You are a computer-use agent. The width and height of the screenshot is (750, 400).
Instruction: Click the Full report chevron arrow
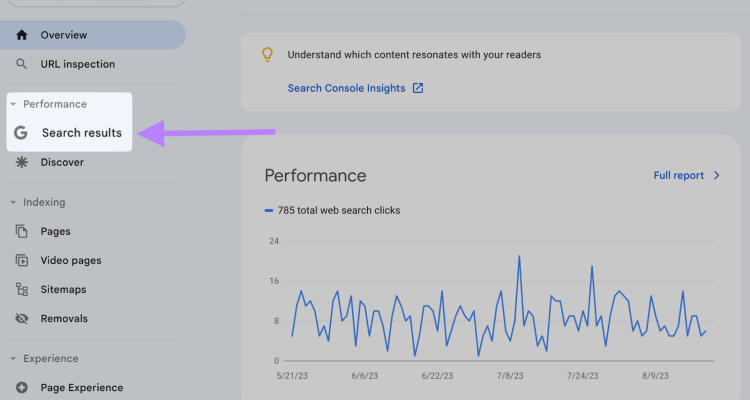click(x=717, y=176)
